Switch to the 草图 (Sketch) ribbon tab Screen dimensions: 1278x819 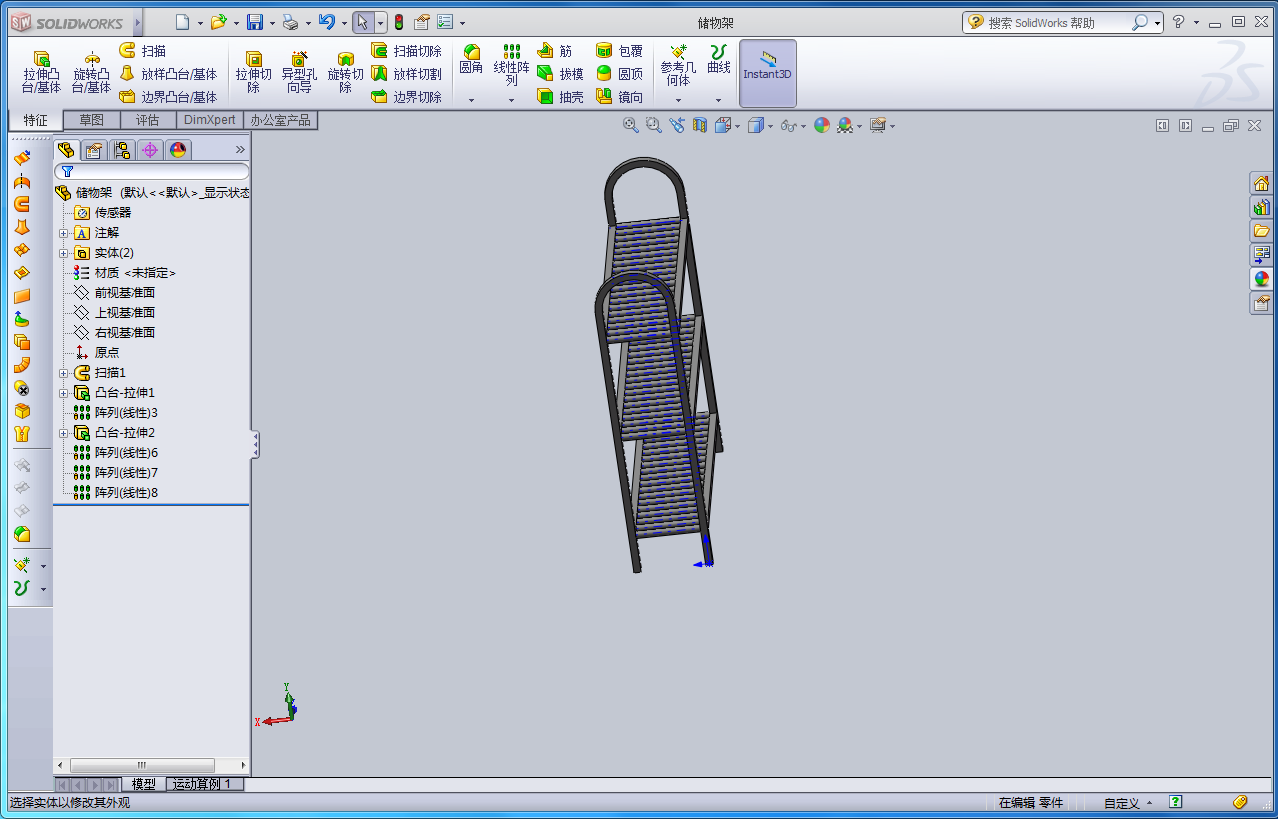click(x=92, y=120)
